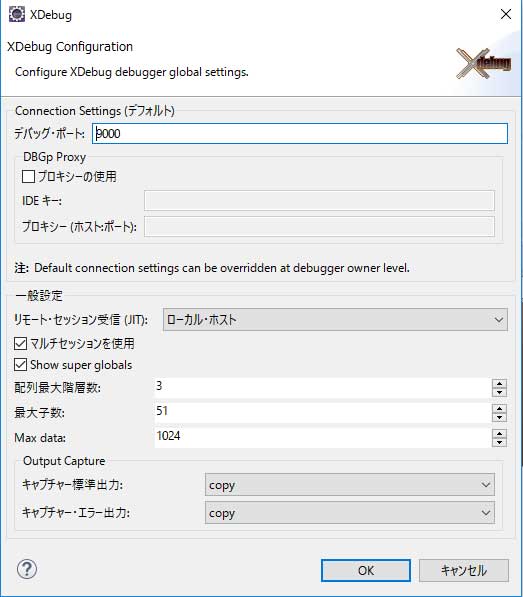Increase 最大子数 with up arrow
Screen dimensions: 523x597
[499, 409]
